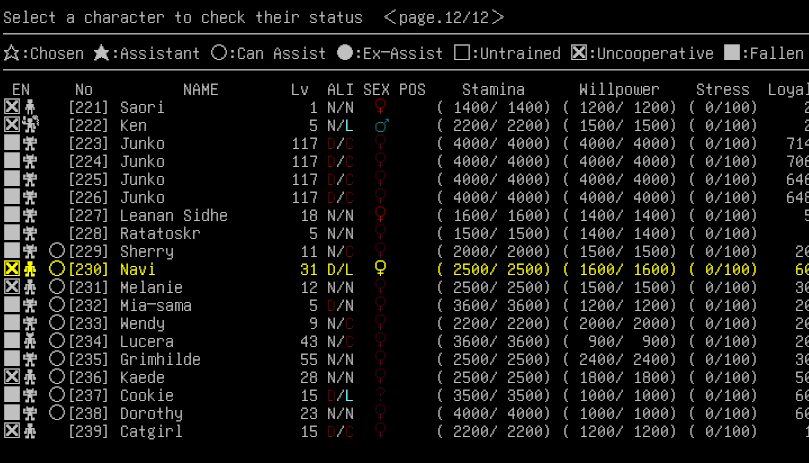Click Lucera's willpower value 900/ 900
Image resolution: width=809 pixels, height=463 pixels.
628,341
